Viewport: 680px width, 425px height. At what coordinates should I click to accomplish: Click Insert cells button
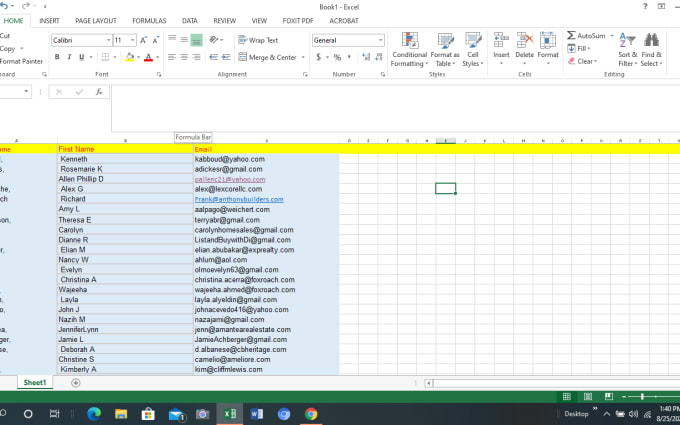point(501,49)
